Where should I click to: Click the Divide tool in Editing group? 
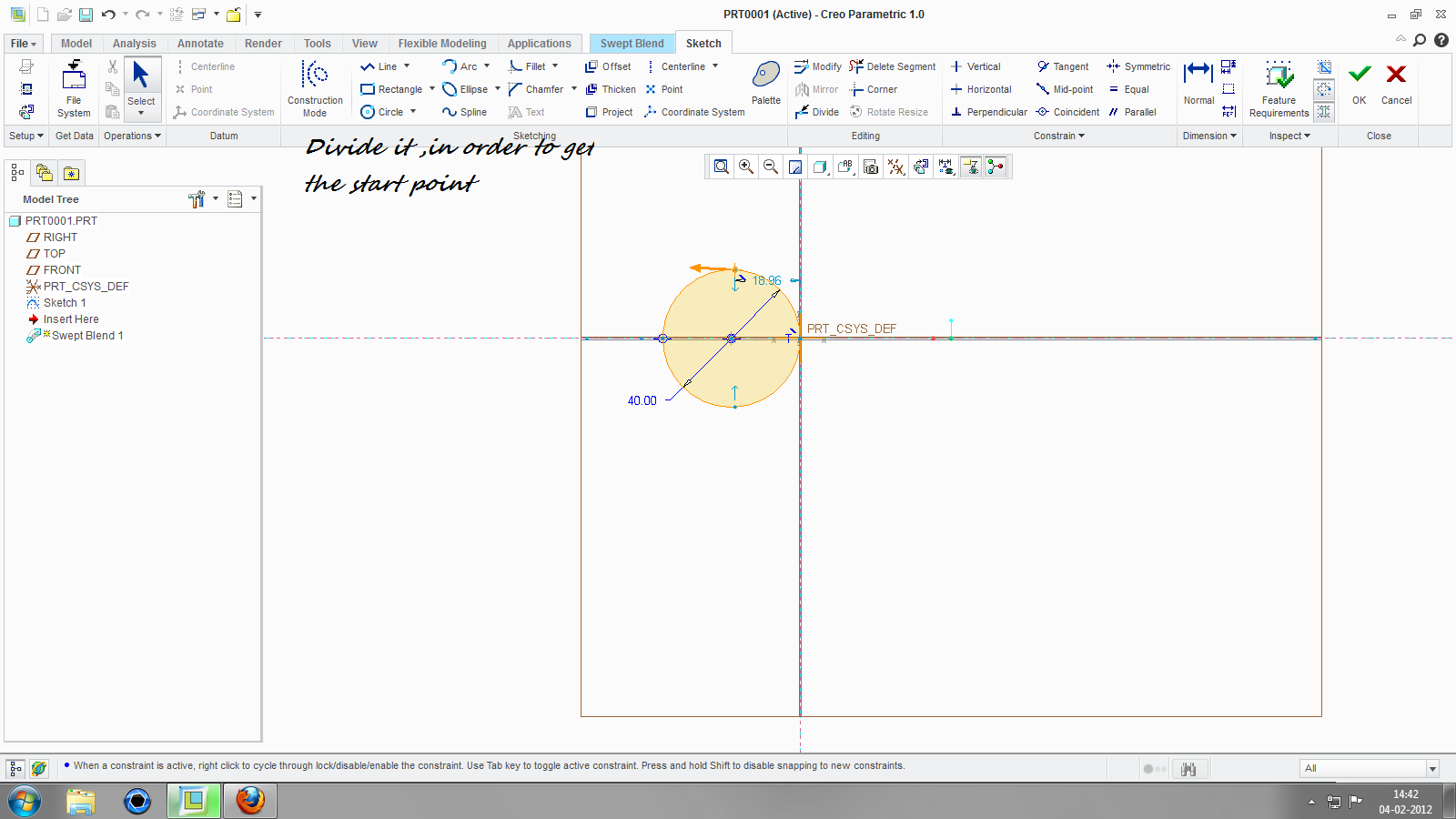tap(816, 112)
